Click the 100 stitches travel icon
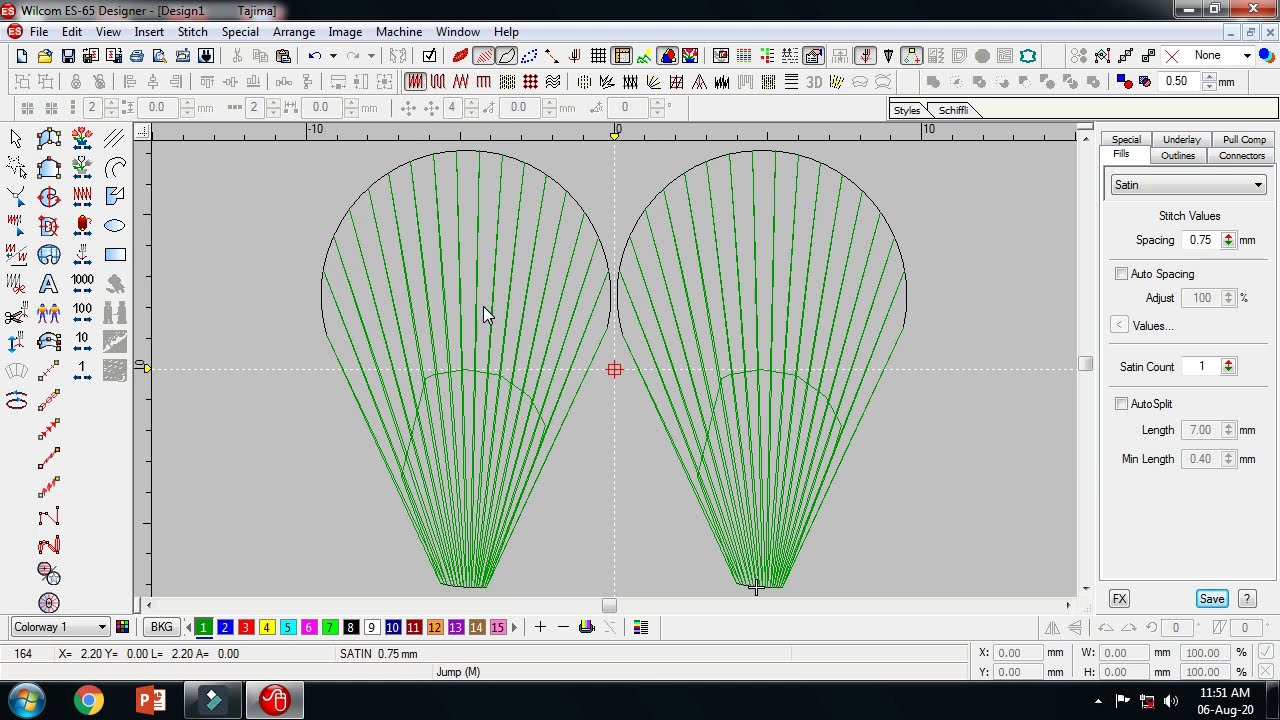Screen dimensions: 1280x720 (82, 313)
